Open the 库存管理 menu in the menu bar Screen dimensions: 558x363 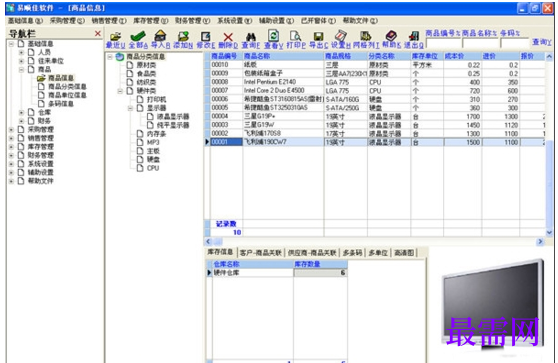tap(151, 21)
